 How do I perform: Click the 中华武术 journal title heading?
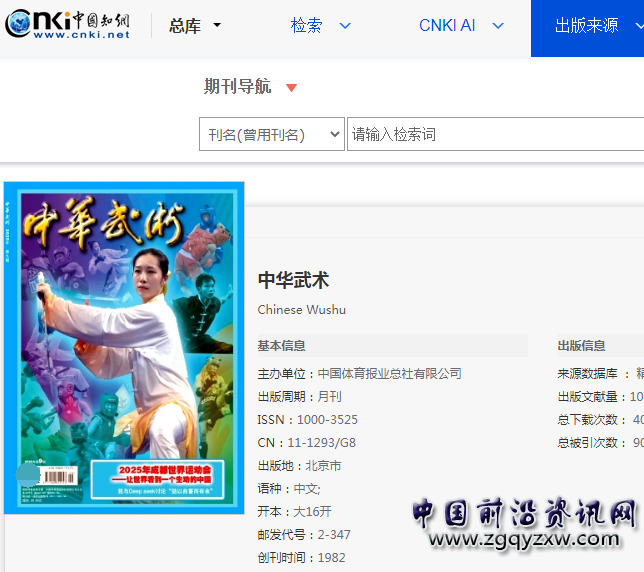click(x=293, y=280)
